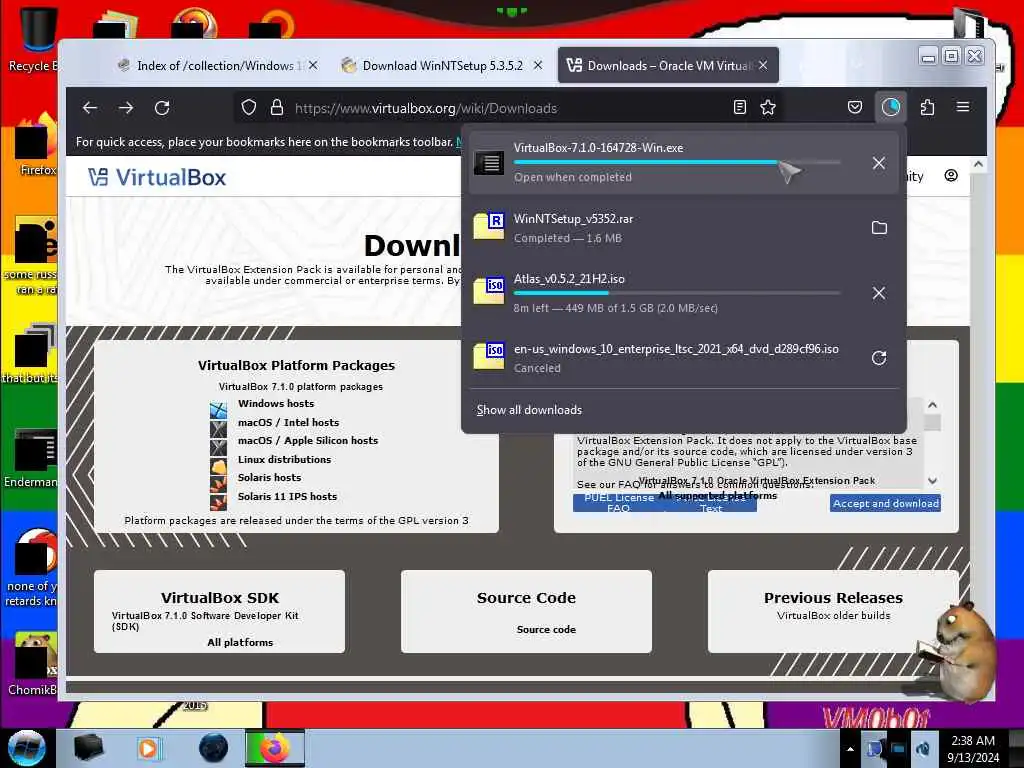Bookmark this page with the star icon

768,108
